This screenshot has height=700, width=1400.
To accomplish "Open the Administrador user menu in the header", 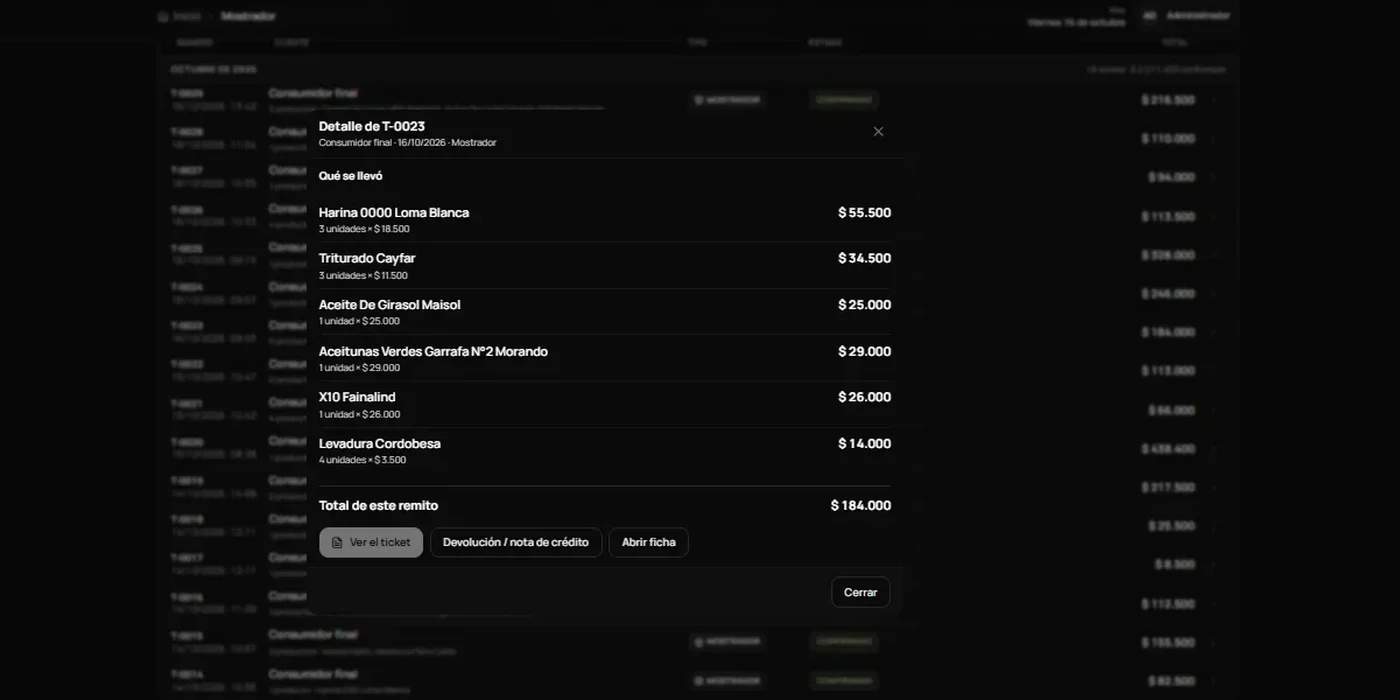I will tap(1186, 15).
